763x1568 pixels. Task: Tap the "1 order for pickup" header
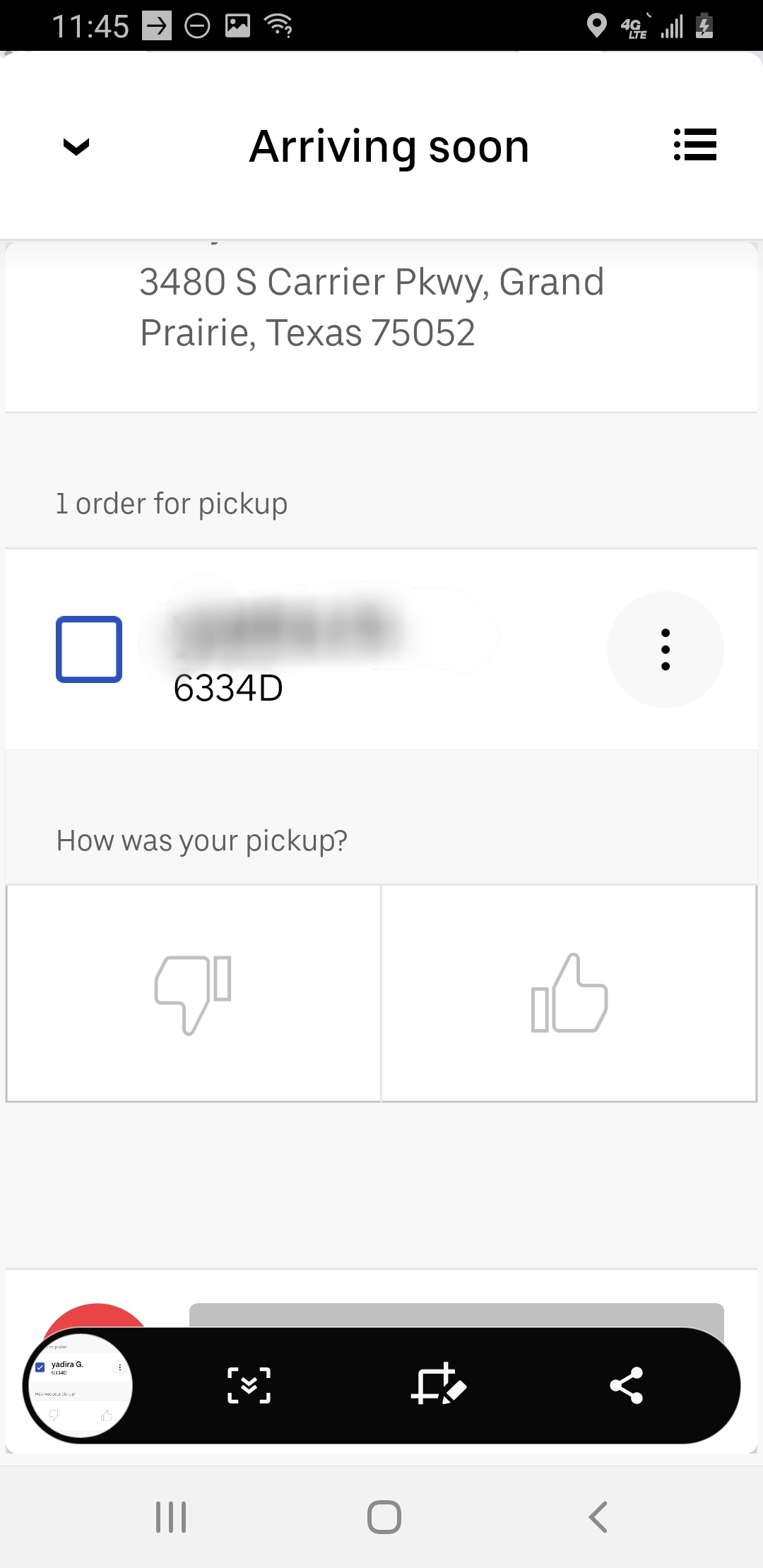click(x=172, y=504)
